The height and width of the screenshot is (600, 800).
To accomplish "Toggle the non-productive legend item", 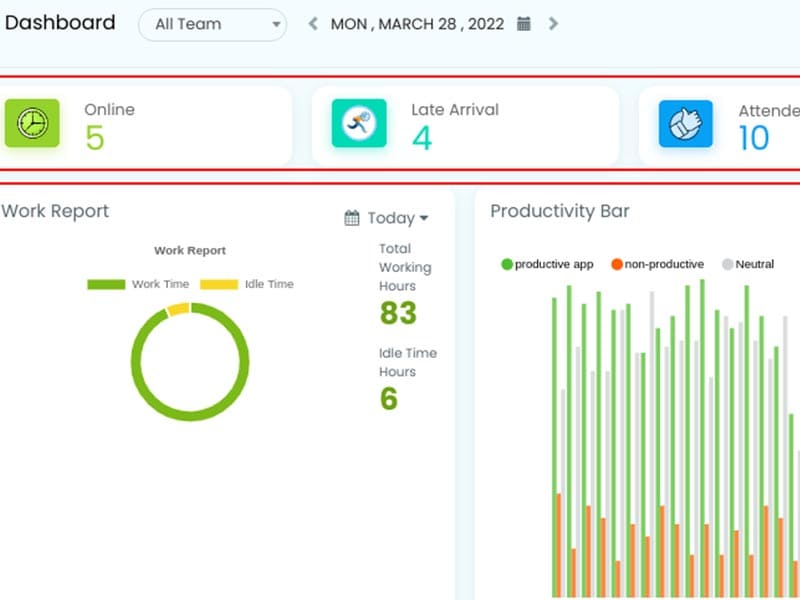I will pos(657,264).
